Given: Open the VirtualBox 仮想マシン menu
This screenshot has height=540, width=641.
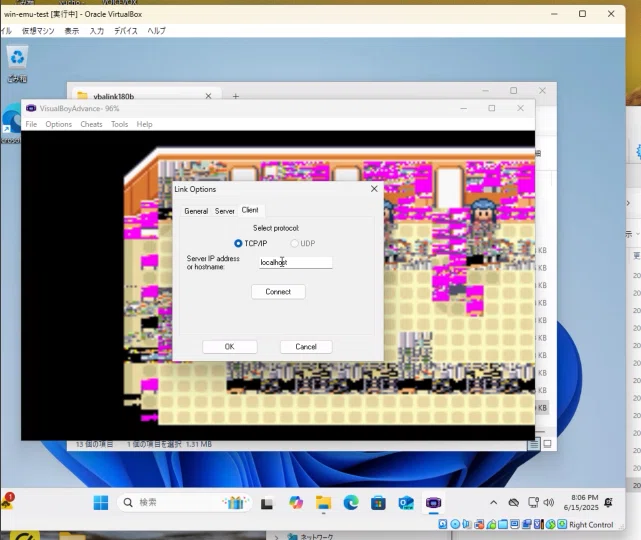Looking at the screenshot, I should point(38,31).
